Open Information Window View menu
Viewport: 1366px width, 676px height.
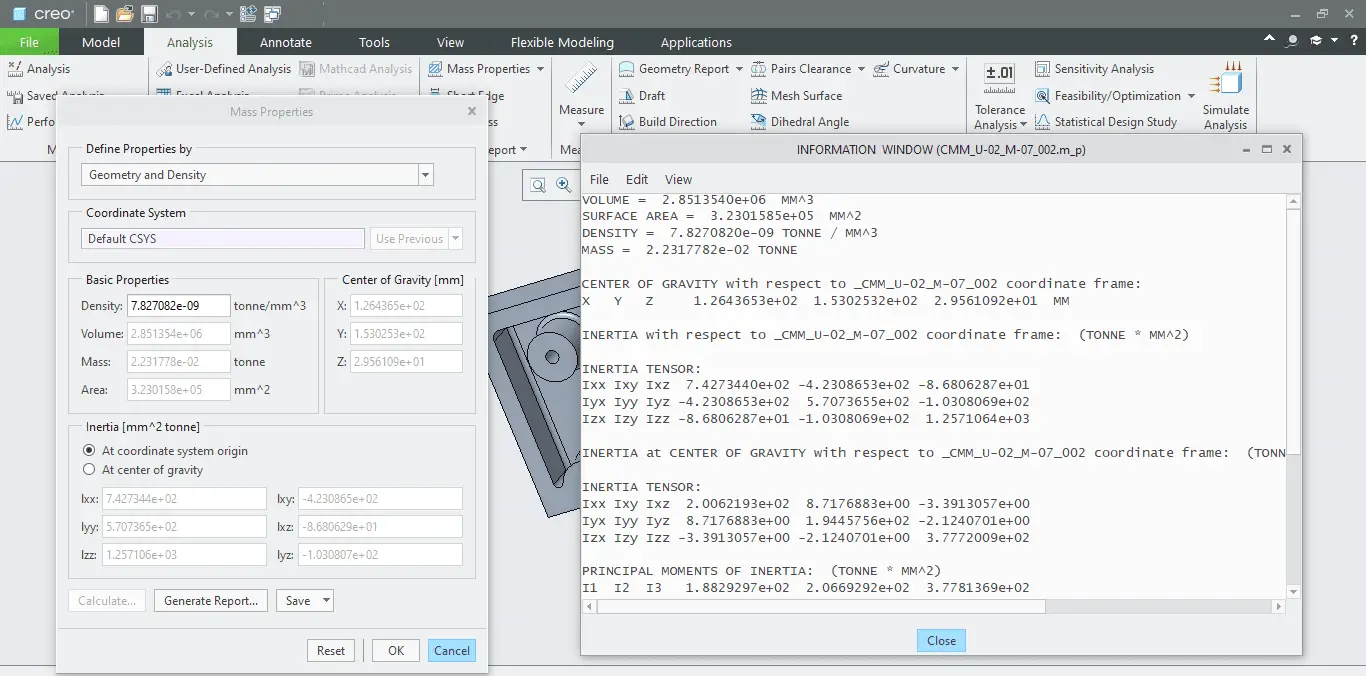(x=678, y=180)
